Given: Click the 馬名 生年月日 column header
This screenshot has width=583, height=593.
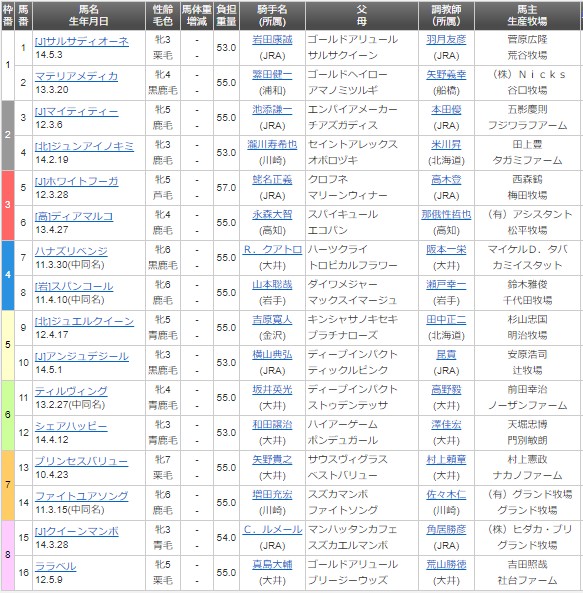Looking at the screenshot, I should [x=89, y=16].
